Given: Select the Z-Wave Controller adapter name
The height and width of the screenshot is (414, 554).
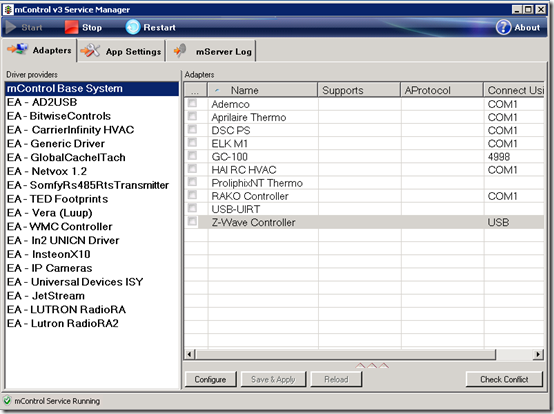Looking at the screenshot, I should pos(253,222).
